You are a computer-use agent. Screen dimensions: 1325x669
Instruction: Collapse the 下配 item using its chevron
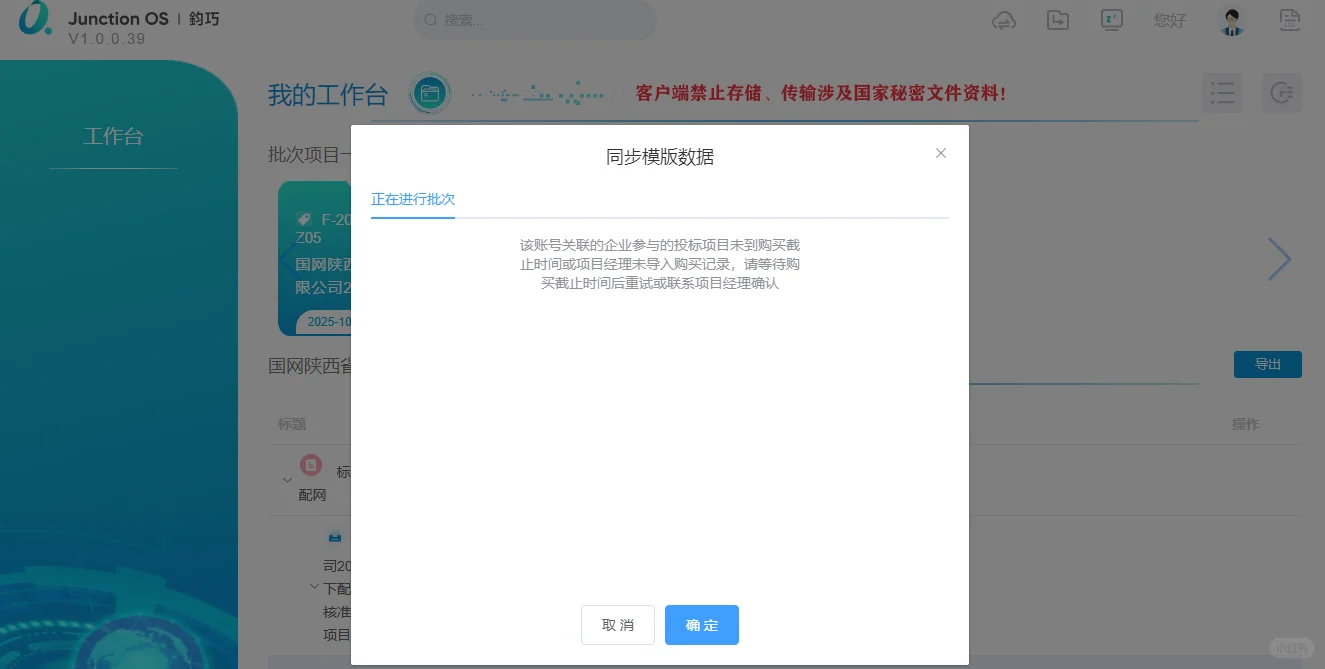coord(314,588)
